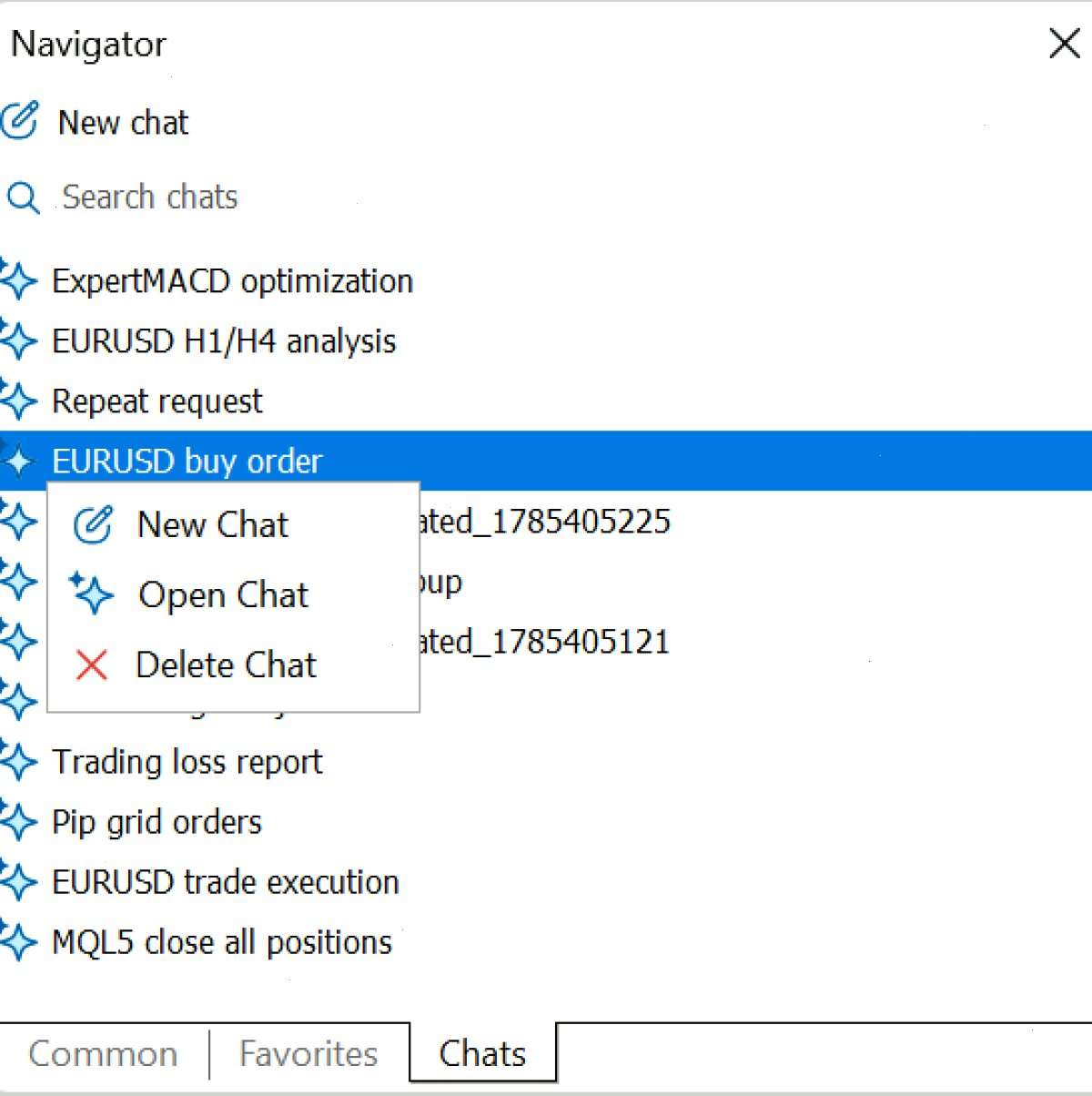Click the sparkle icon beside EURUSD H1/H4 analysis
1092x1096 pixels.
click(x=18, y=340)
